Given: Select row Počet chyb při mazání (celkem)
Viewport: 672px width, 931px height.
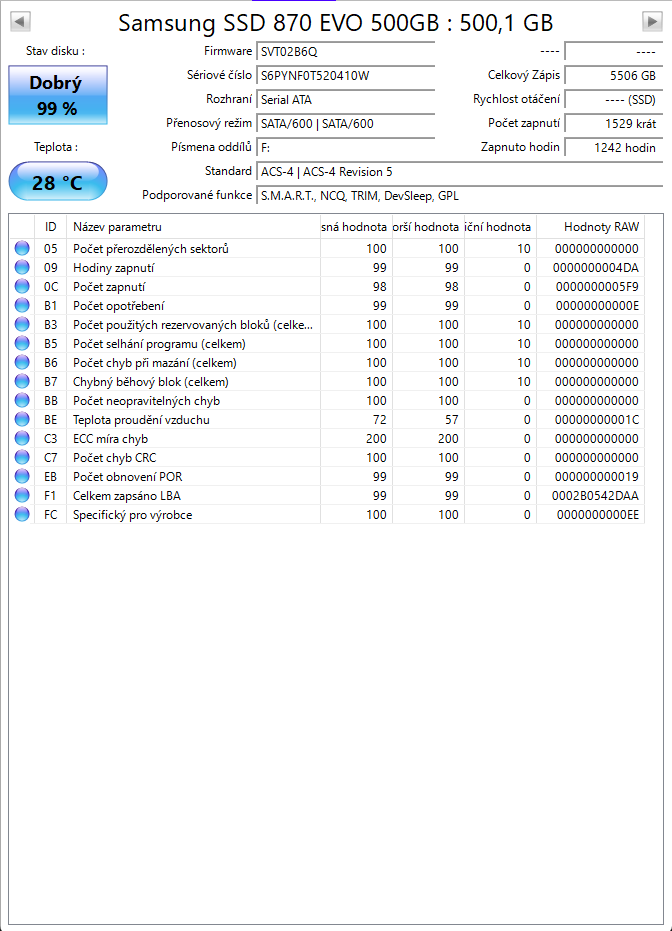Looking at the screenshot, I should click(327, 362).
